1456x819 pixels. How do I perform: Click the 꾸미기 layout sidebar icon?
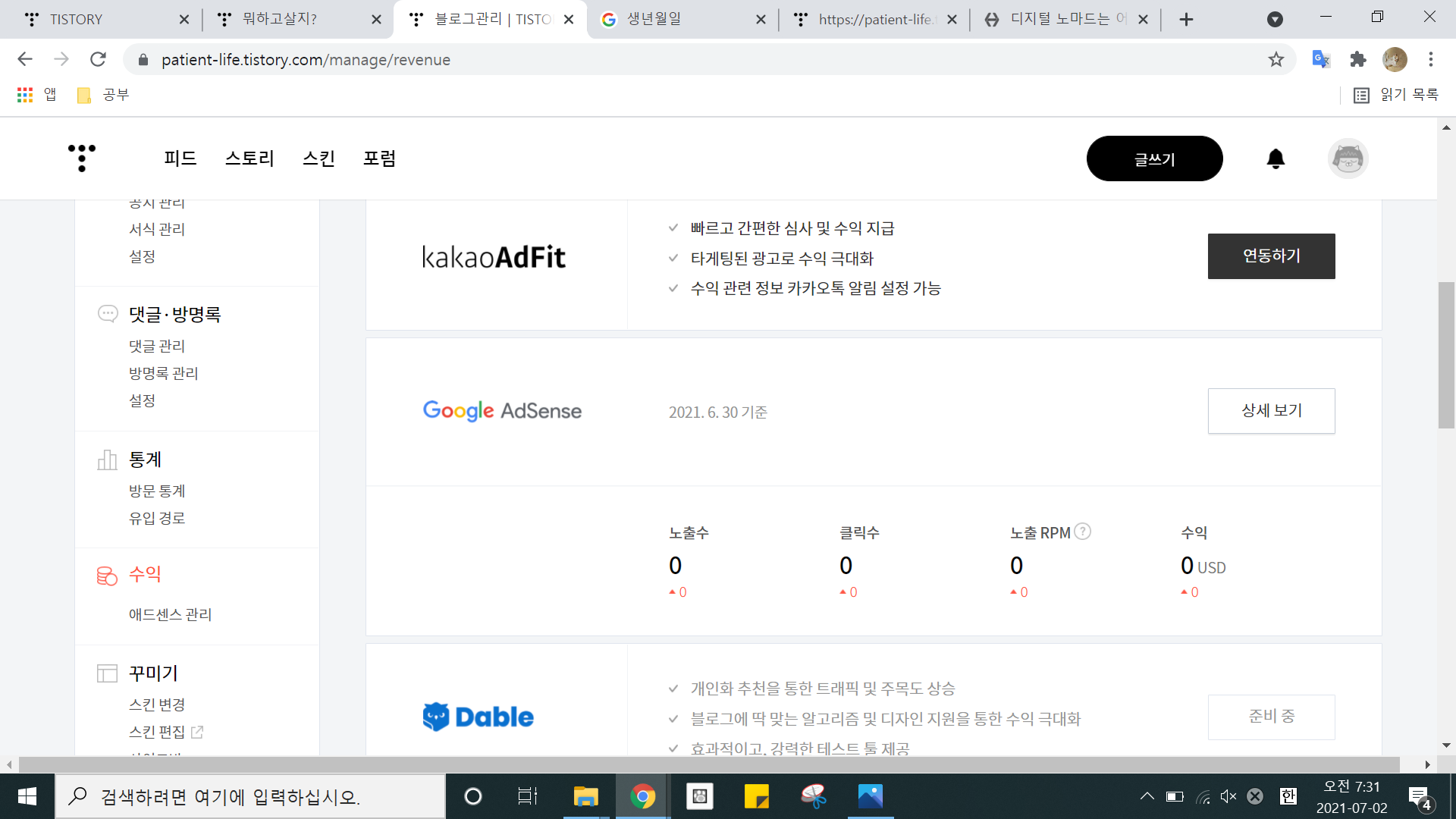click(x=107, y=673)
